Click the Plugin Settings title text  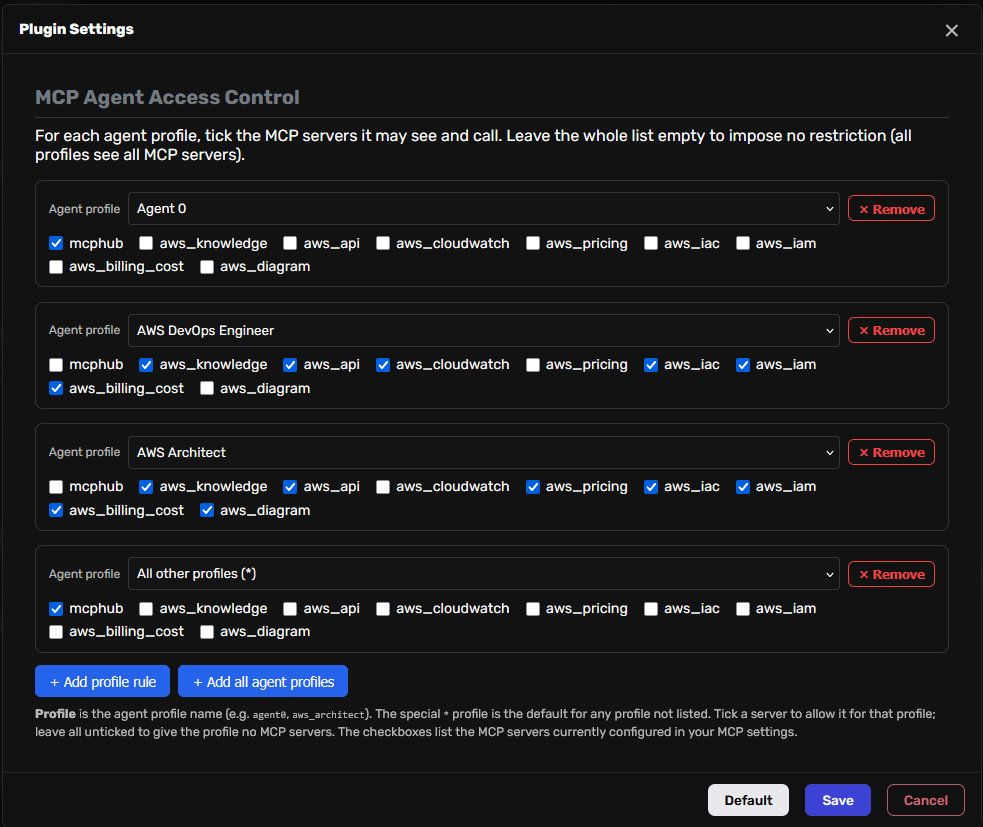click(x=76, y=29)
